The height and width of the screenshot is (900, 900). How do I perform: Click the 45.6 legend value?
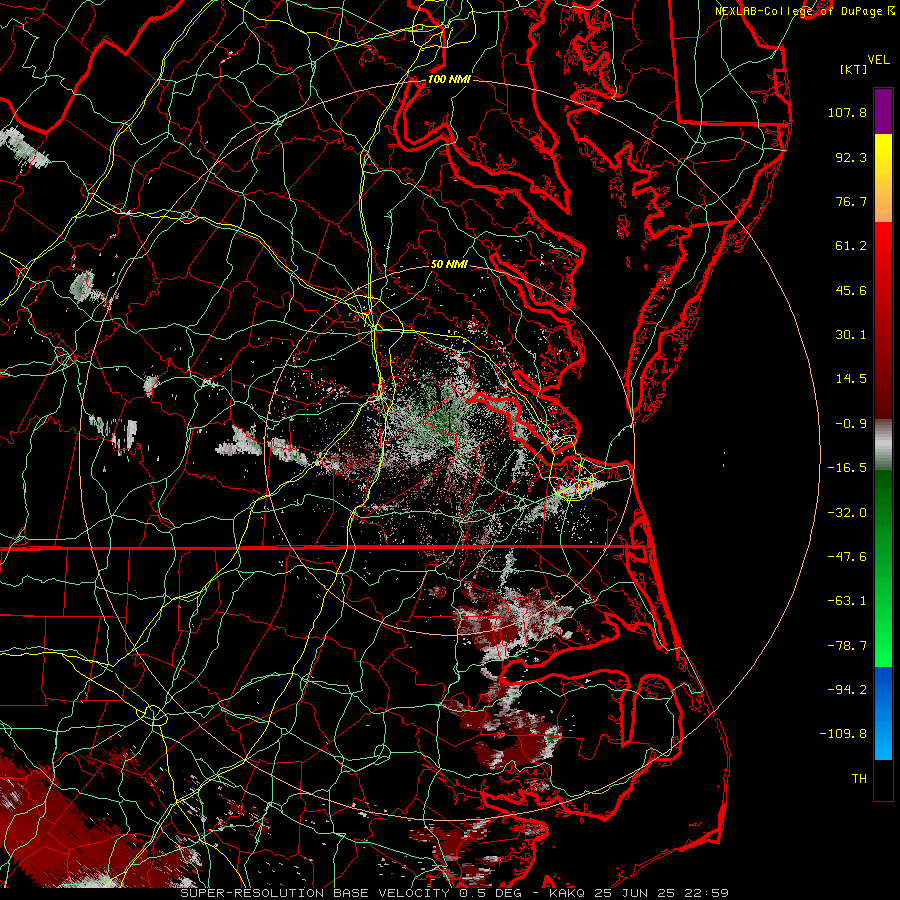851,290
